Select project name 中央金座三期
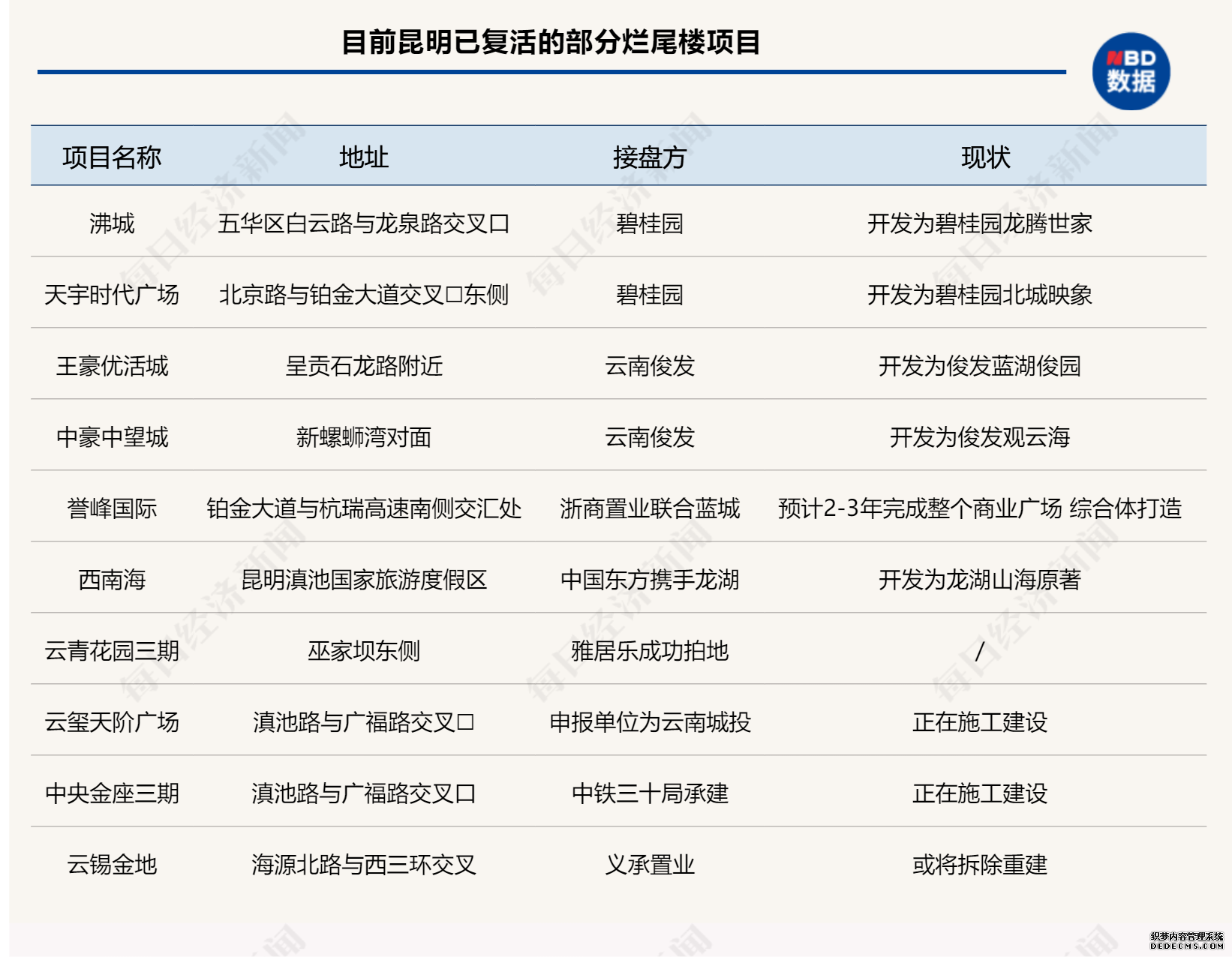This screenshot has width=1232, height=957. 112,793
